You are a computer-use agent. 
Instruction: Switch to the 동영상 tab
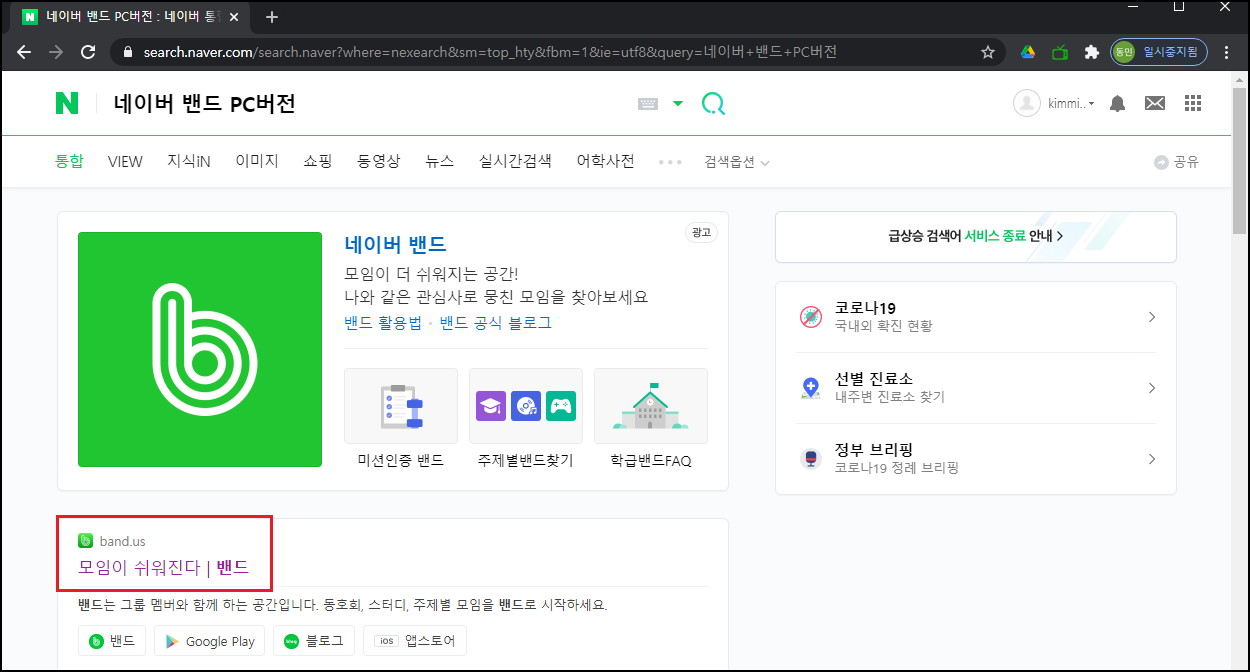379,161
